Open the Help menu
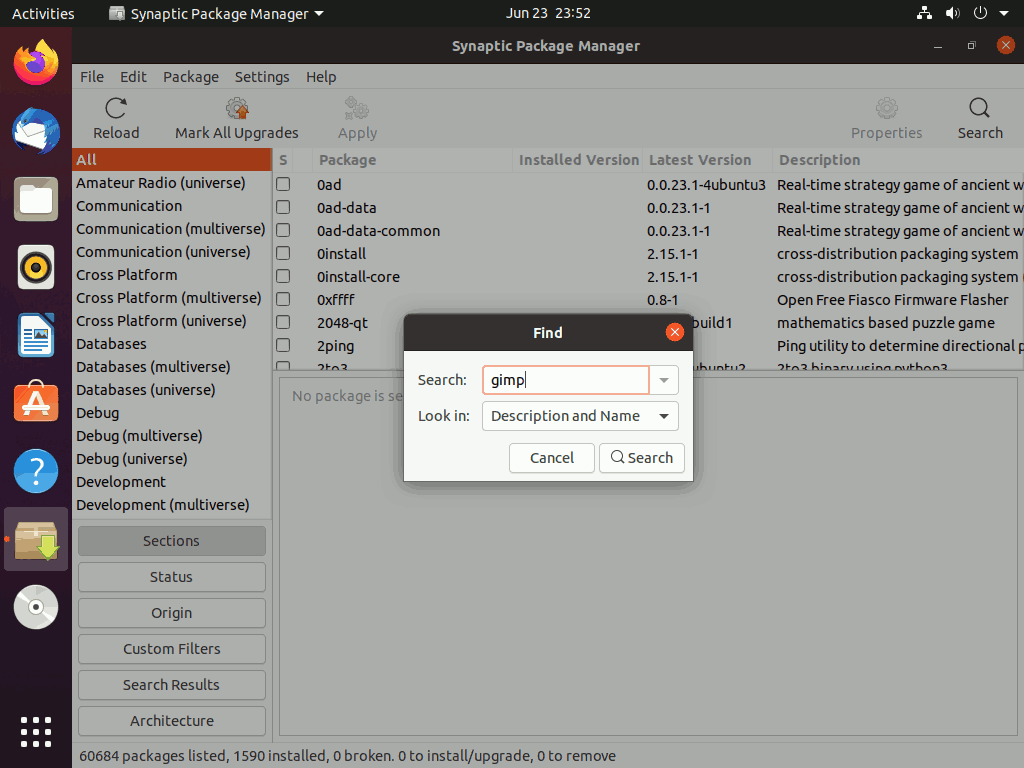The width and height of the screenshot is (1024, 768). (321, 77)
